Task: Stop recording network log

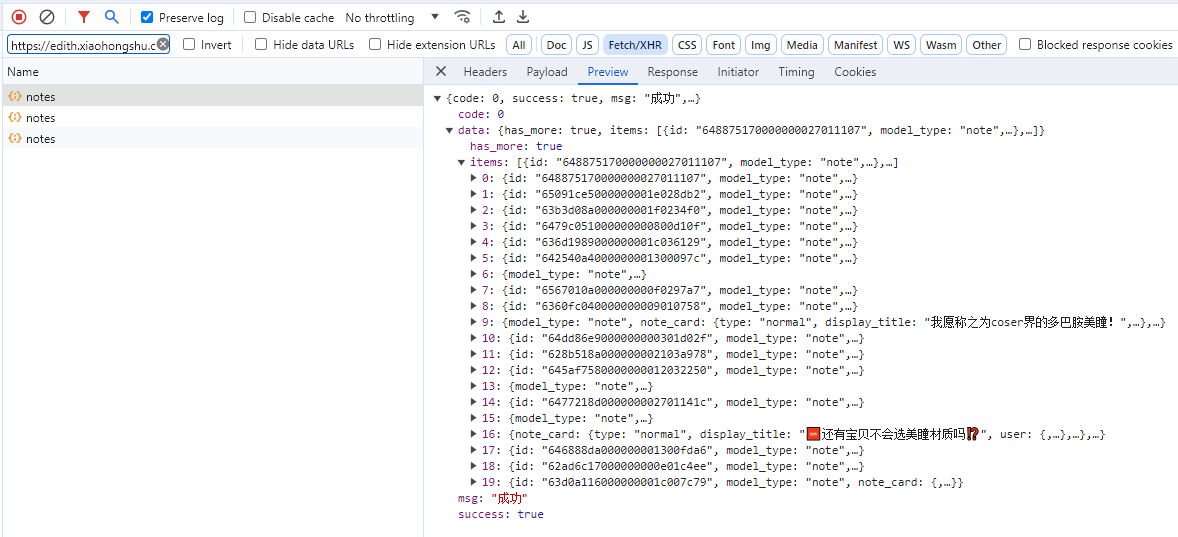Action: pyautogui.click(x=18, y=17)
